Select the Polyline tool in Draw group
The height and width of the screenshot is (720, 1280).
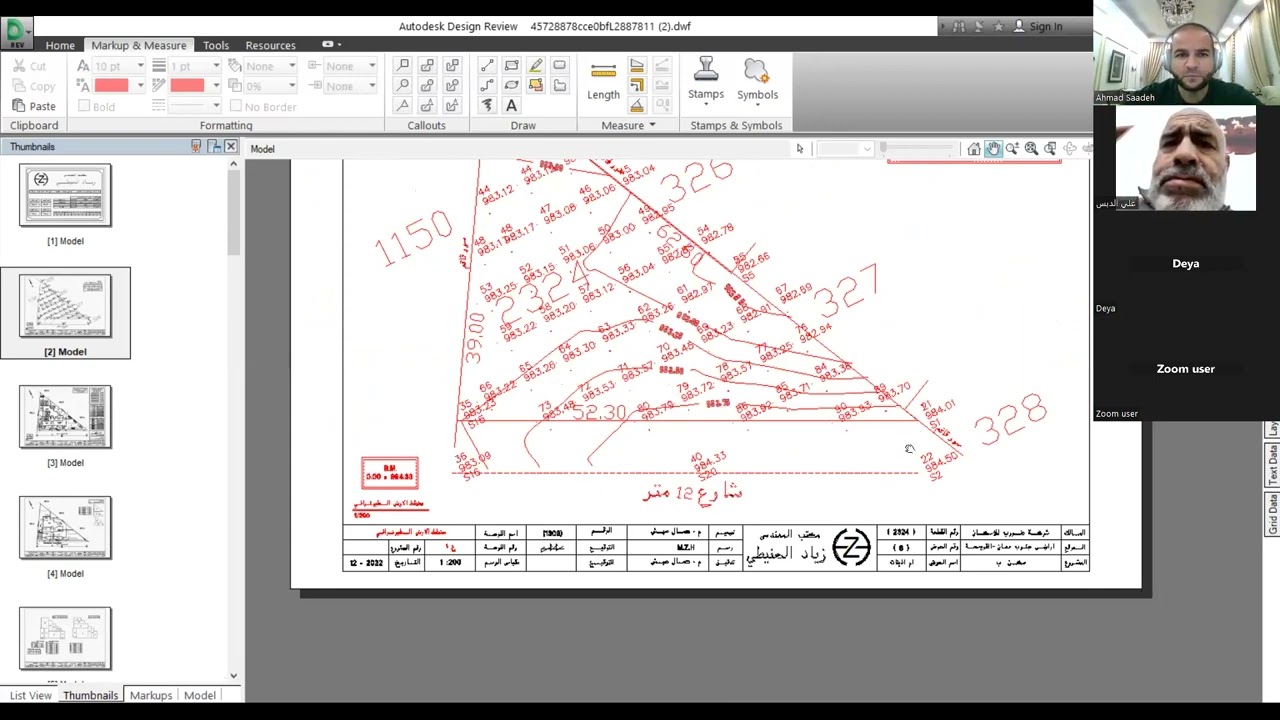tap(487, 86)
